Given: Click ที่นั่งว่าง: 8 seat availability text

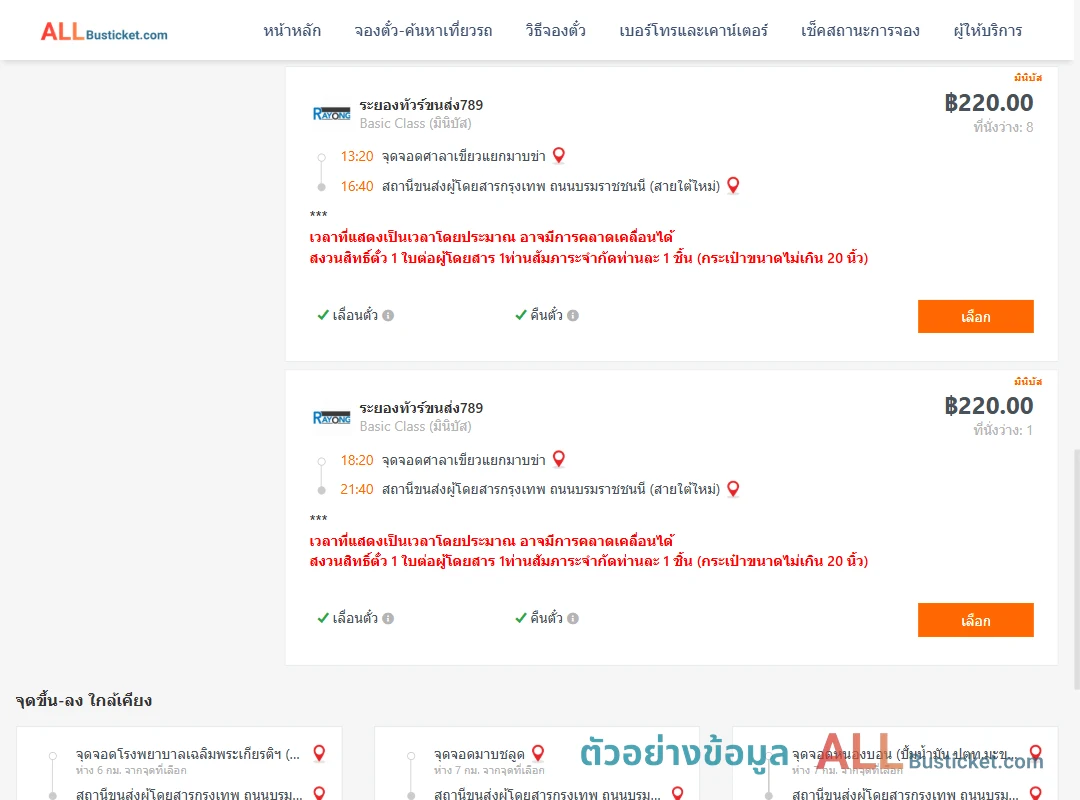Looking at the screenshot, I should click(1003, 127).
